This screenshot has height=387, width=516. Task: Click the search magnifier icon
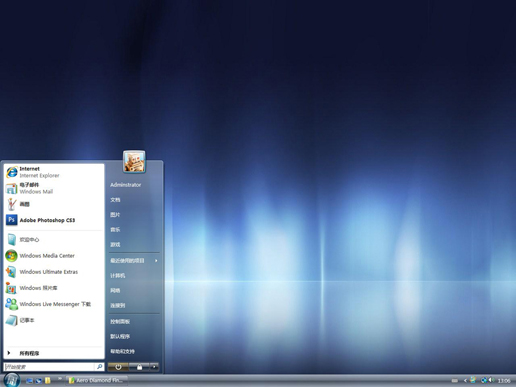[x=99, y=367]
